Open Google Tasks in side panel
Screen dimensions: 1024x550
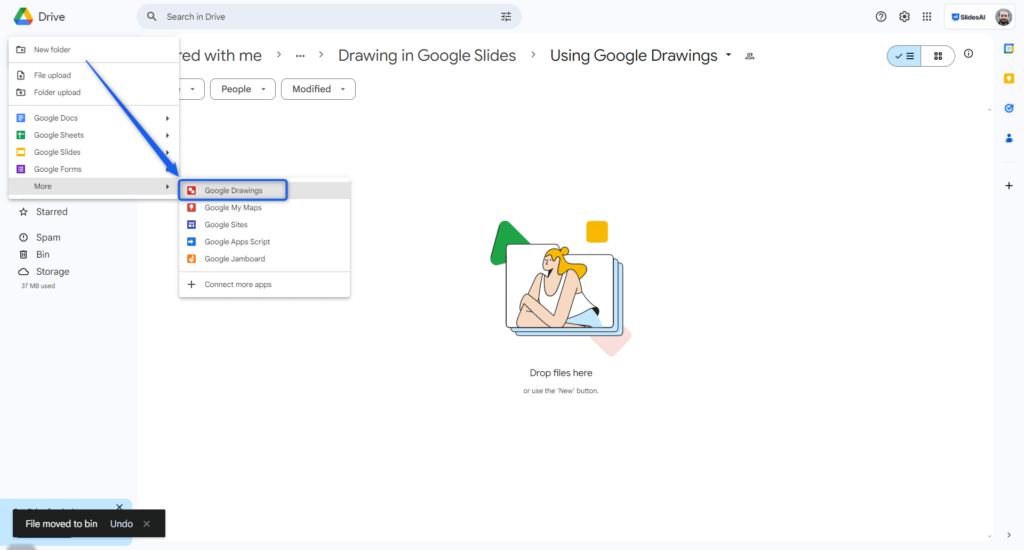[1009, 108]
